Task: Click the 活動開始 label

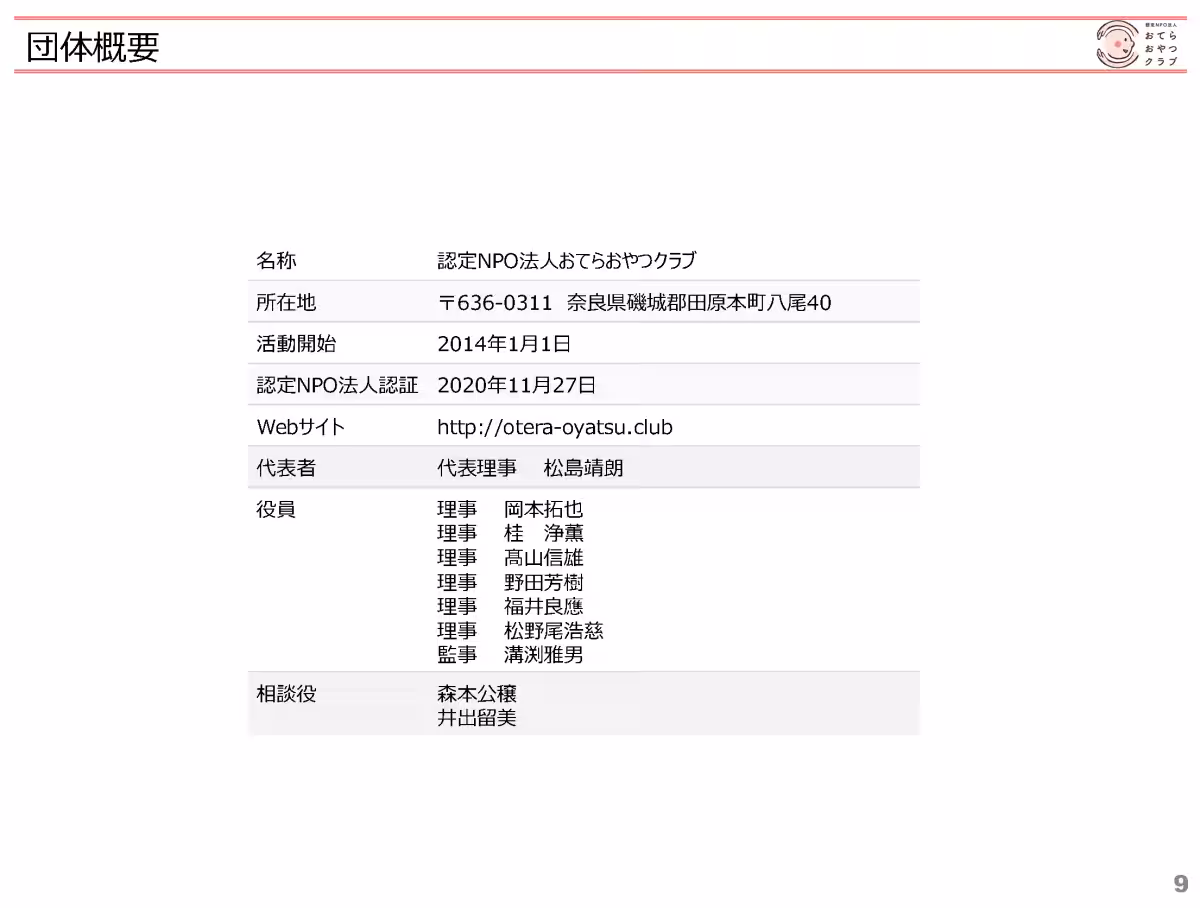Action: click(286, 343)
